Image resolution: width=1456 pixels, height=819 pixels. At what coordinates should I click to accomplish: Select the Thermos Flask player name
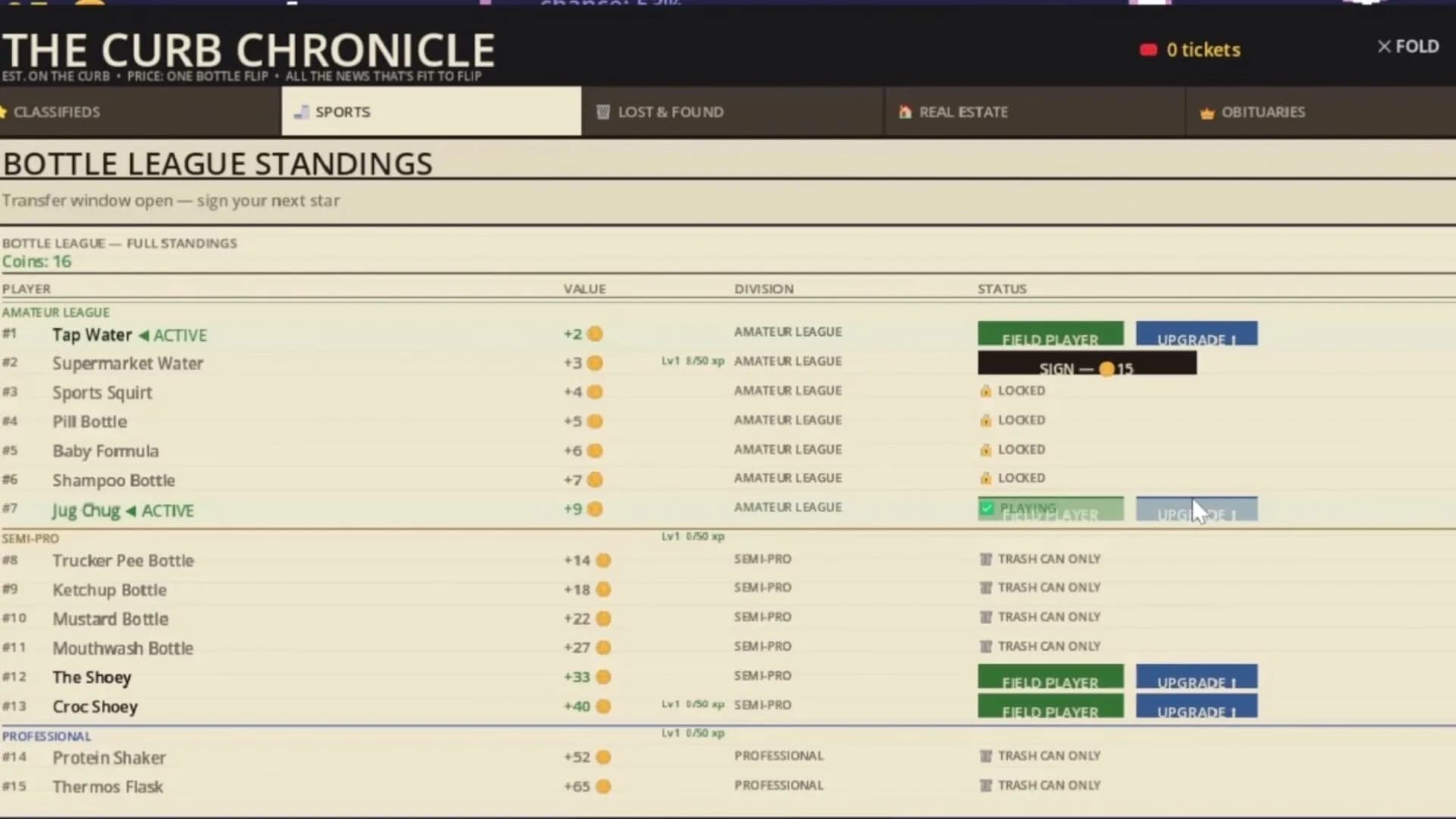pos(107,787)
